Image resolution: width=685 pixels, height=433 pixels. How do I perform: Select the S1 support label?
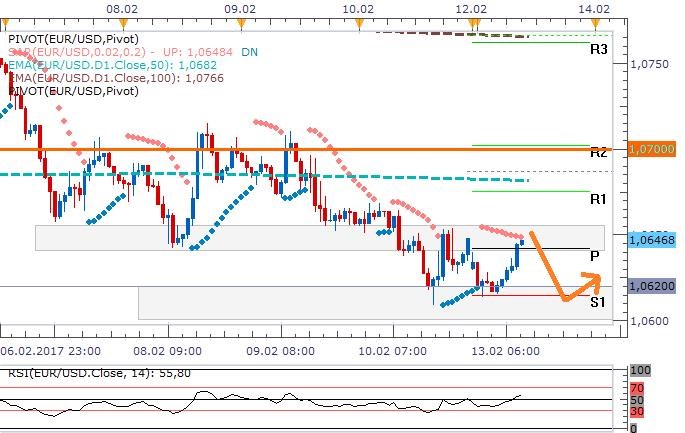click(x=598, y=301)
